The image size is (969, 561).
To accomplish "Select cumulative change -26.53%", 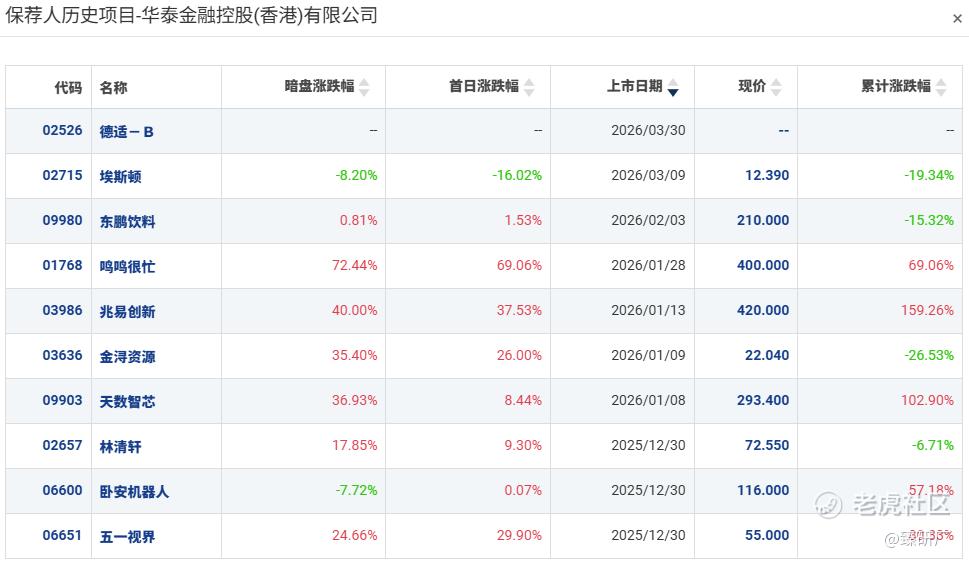I will [929, 356].
